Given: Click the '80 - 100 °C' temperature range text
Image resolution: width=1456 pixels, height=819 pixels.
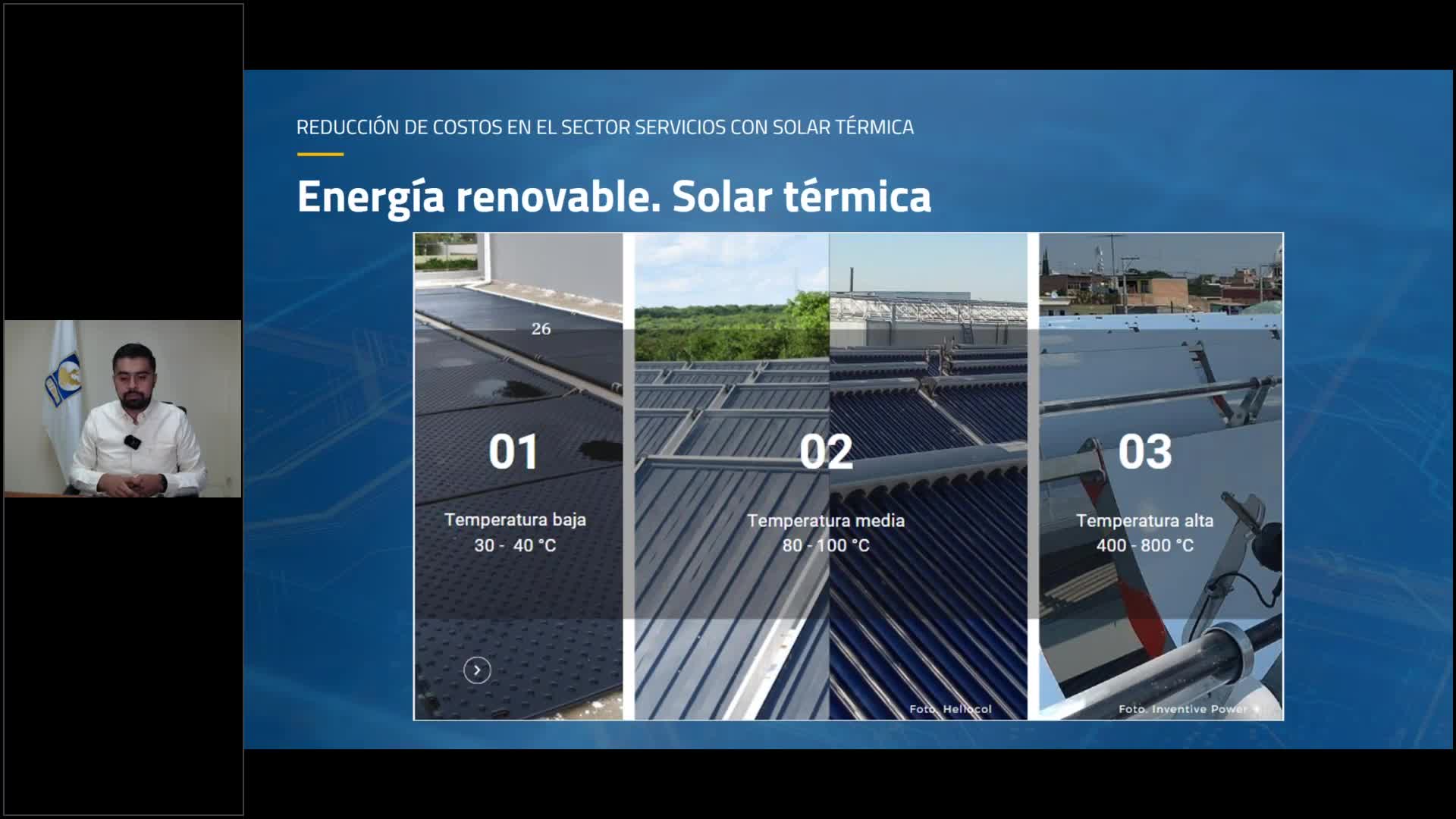Looking at the screenshot, I should [826, 545].
